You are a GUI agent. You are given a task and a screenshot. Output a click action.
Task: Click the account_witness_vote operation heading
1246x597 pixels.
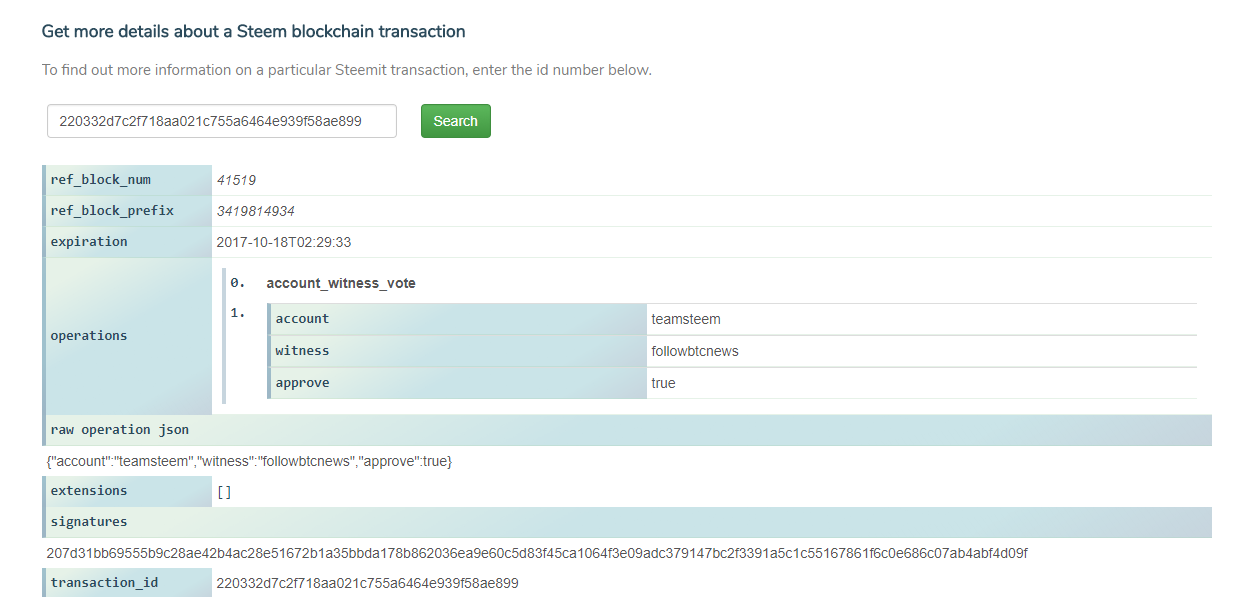pyautogui.click(x=341, y=283)
